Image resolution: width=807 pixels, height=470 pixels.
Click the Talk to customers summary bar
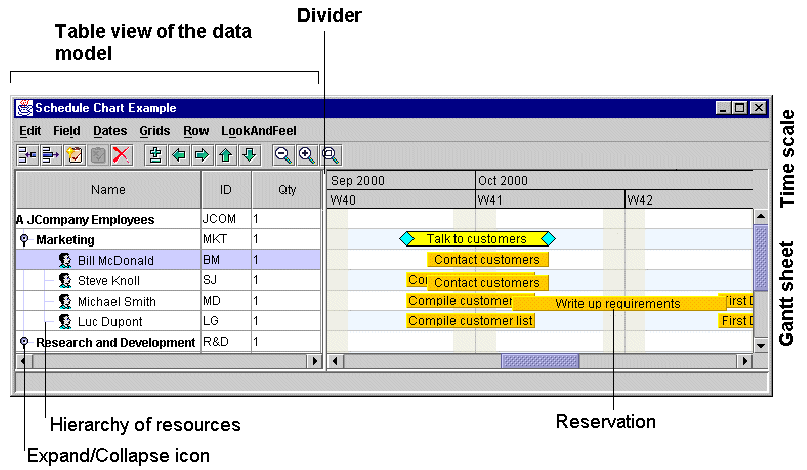coord(476,239)
